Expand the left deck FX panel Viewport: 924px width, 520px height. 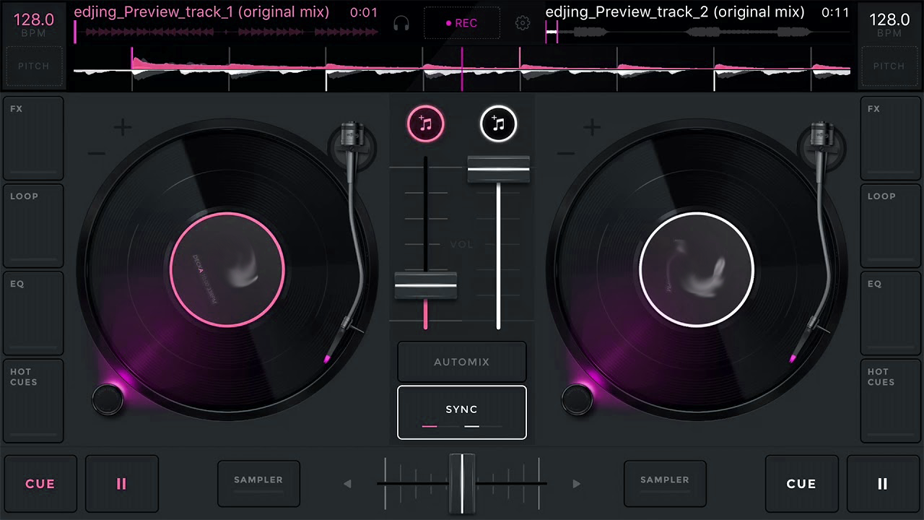click(34, 138)
